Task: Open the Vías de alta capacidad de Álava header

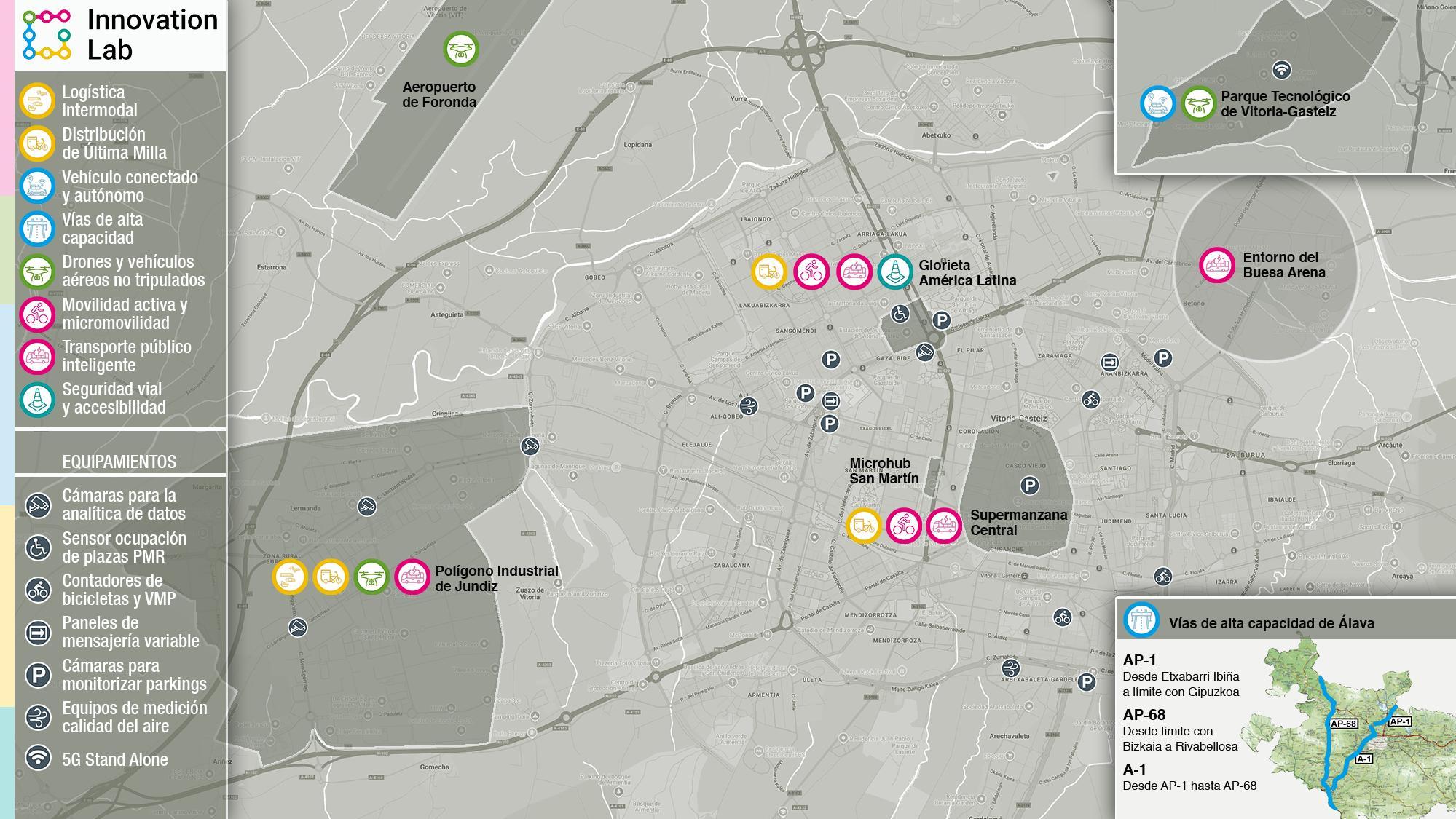Action: (x=1271, y=623)
